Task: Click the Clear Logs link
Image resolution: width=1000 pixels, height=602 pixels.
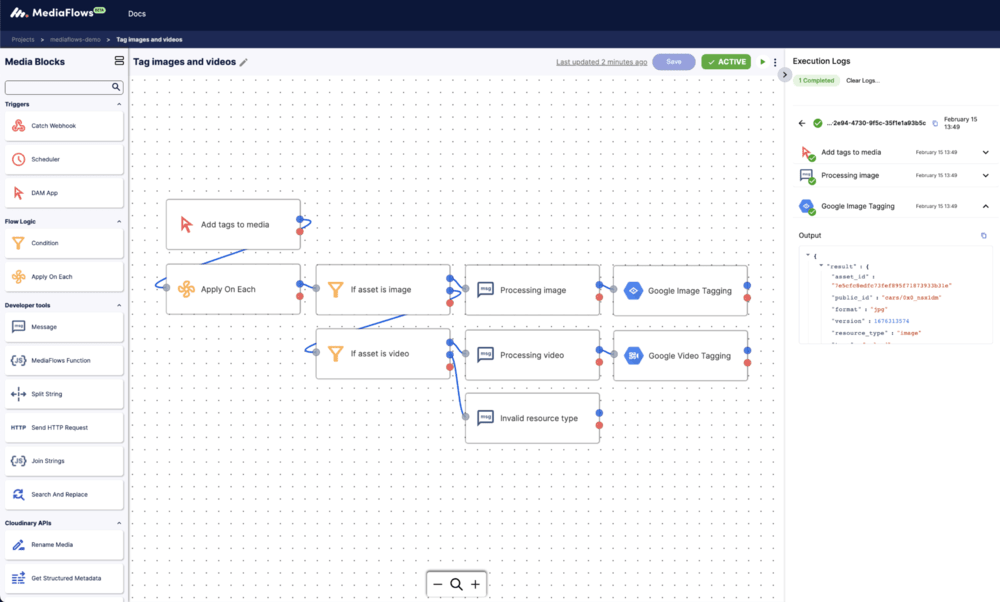Action: [863, 80]
